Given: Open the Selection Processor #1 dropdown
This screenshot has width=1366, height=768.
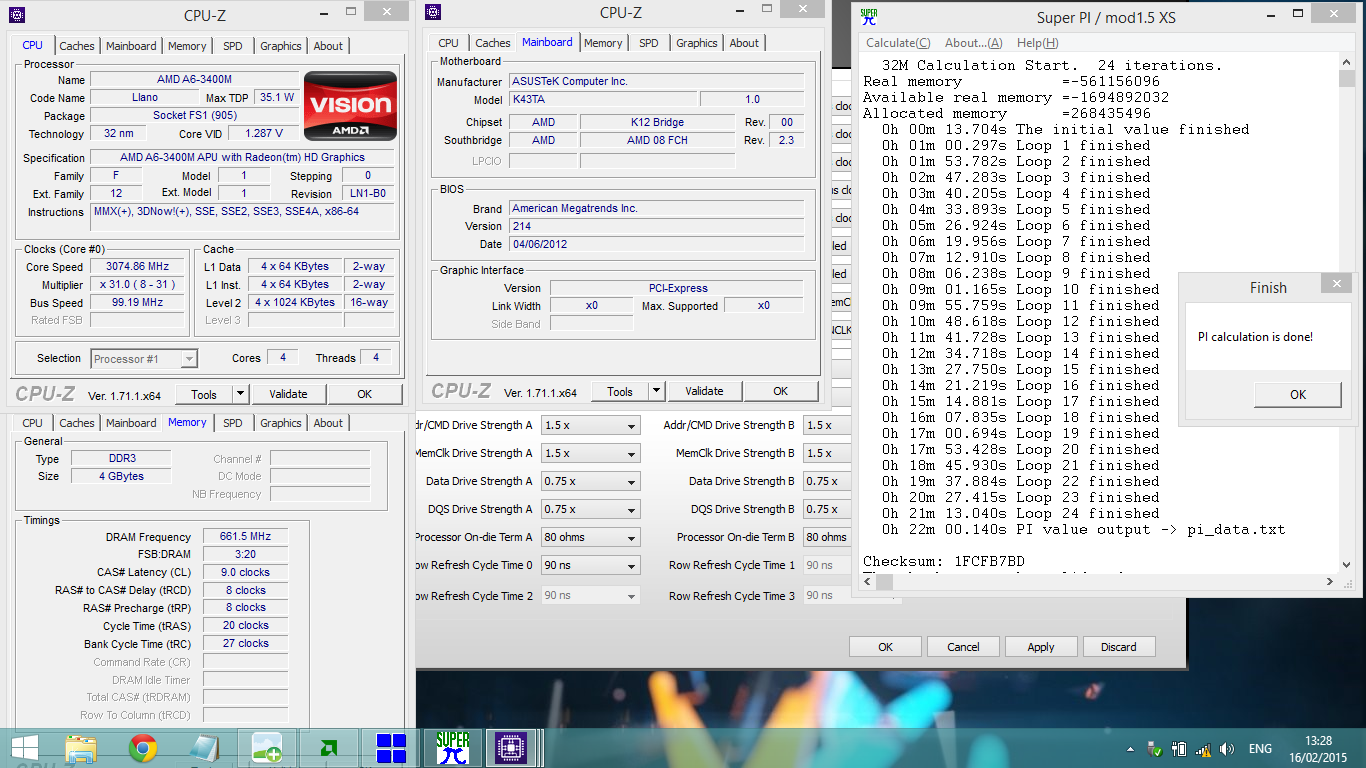Looking at the screenshot, I should click(144, 358).
